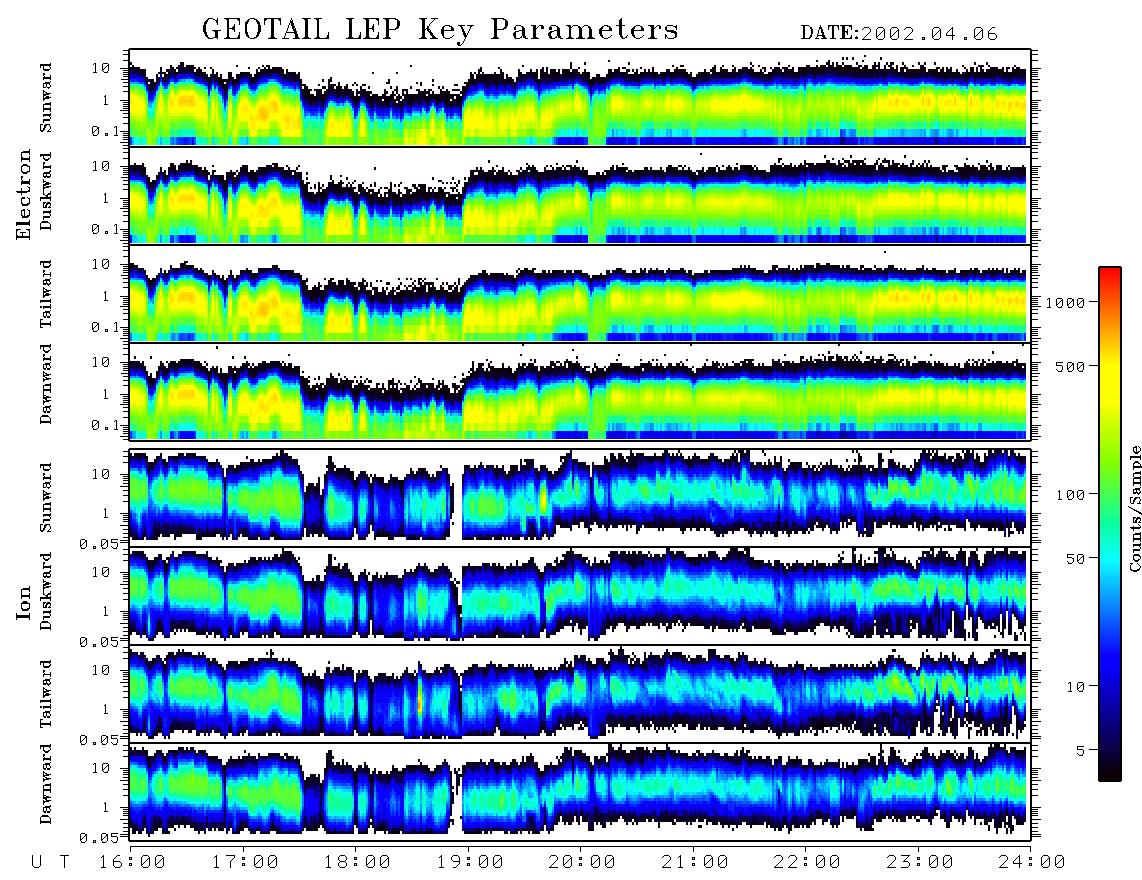Click the '50' colorbar tick label

(1075, 559)
